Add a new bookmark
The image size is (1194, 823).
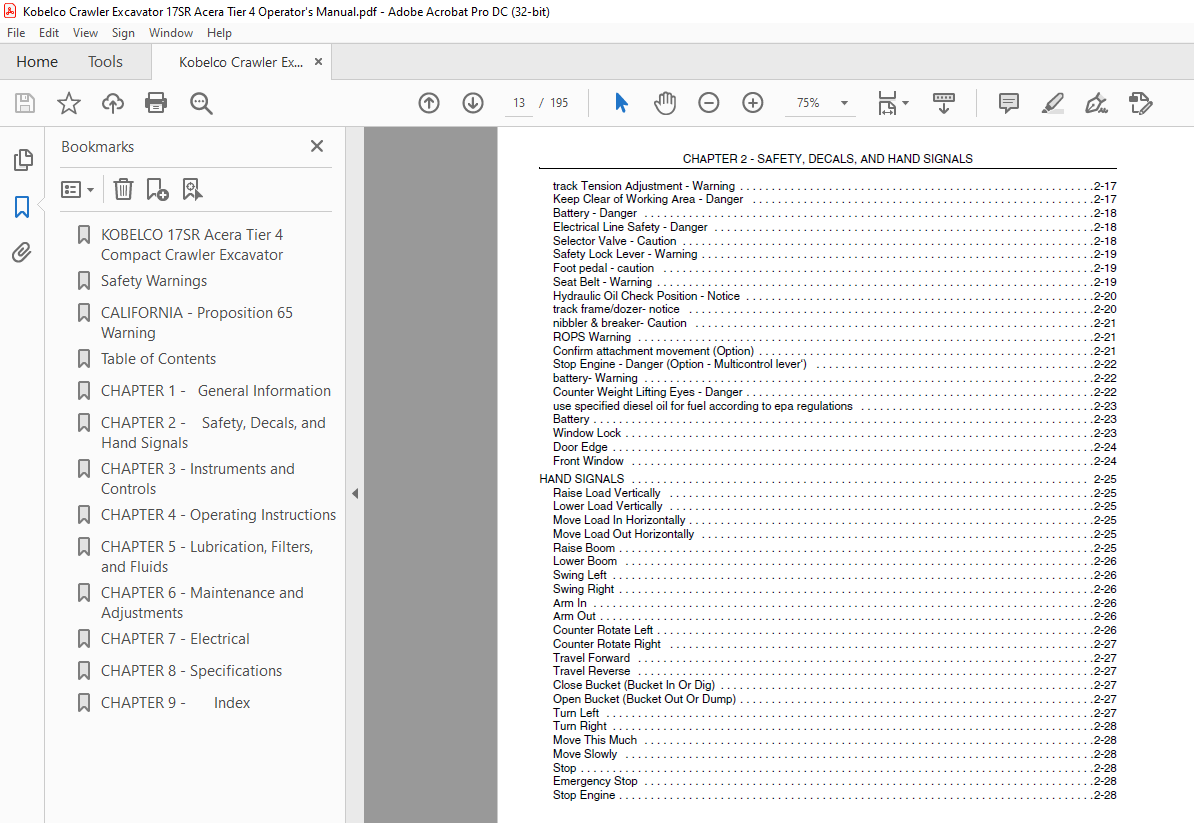[157, 189]
